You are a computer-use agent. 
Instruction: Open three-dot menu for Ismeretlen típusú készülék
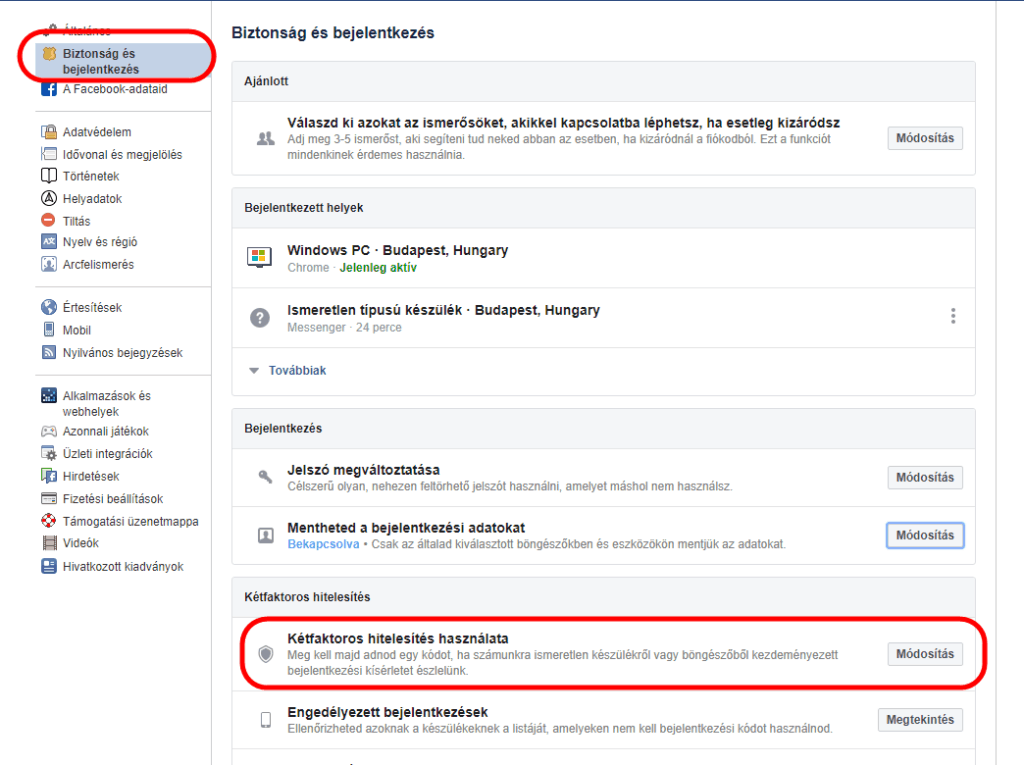[953, 316]
